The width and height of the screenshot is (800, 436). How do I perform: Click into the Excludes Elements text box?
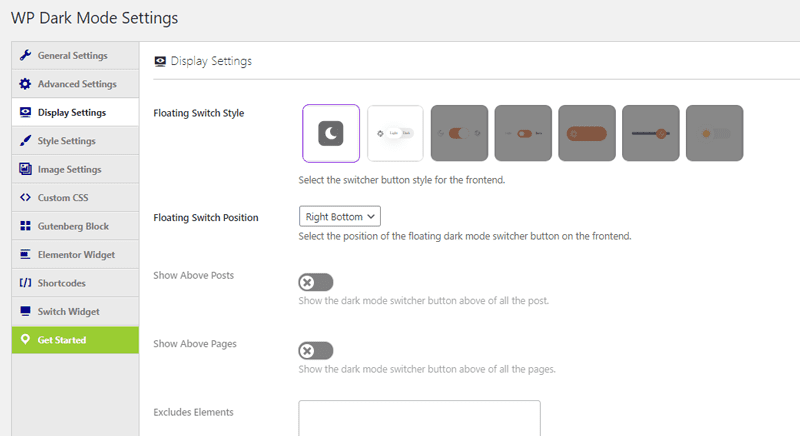(x=419, y=418)
